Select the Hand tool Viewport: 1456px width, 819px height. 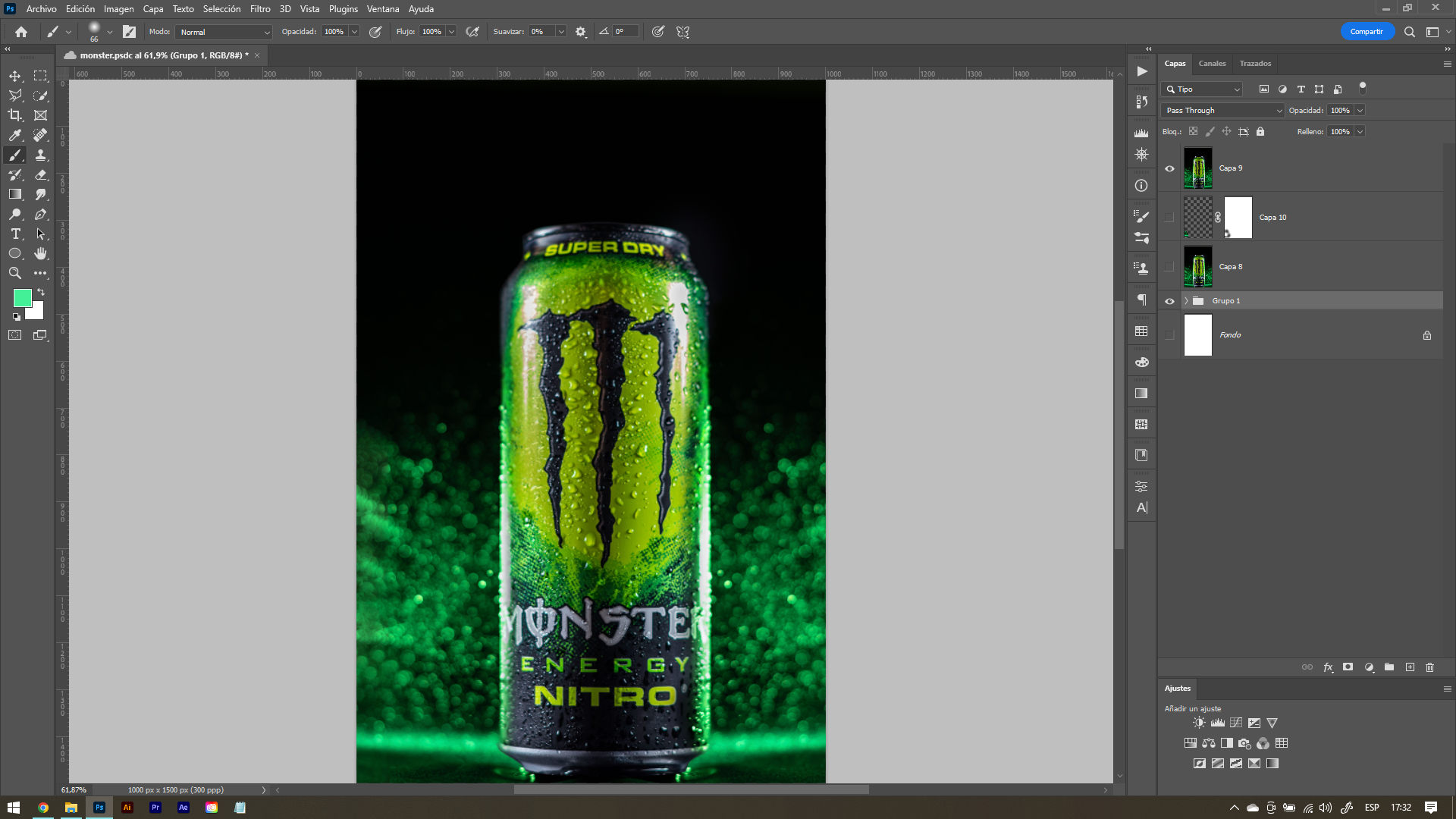click(x=41, y=253)
